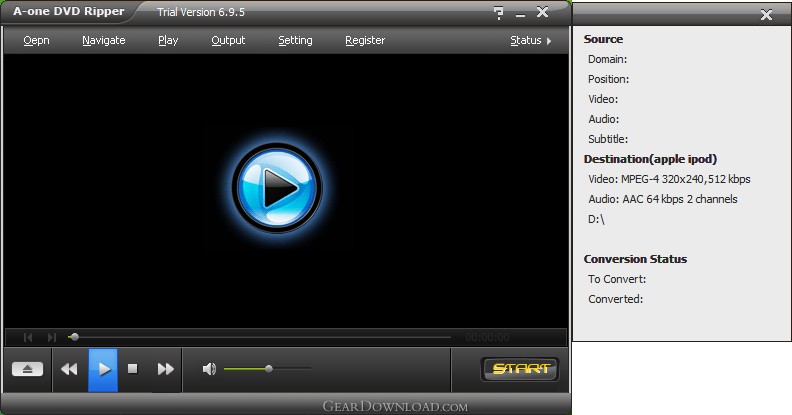The image size is (792, 415).
Task: Click the Converted: label
Action: [x=615, y=299]
